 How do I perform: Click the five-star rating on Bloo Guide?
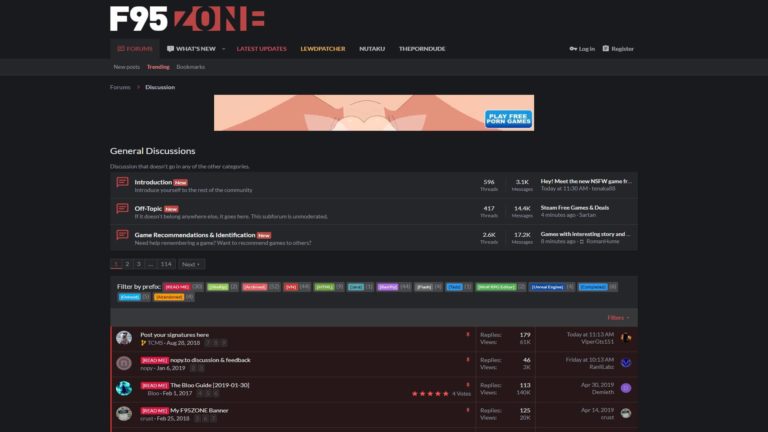[428, 394]
